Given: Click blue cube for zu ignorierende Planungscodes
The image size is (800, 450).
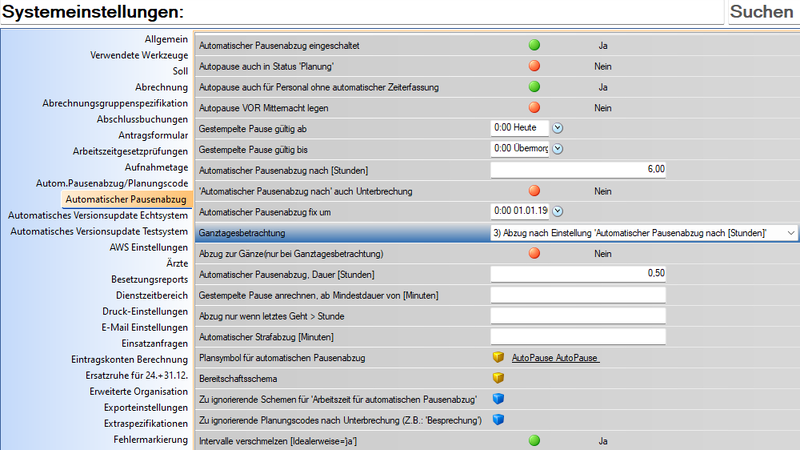Looking at the screenshot, I should (498, 420).
